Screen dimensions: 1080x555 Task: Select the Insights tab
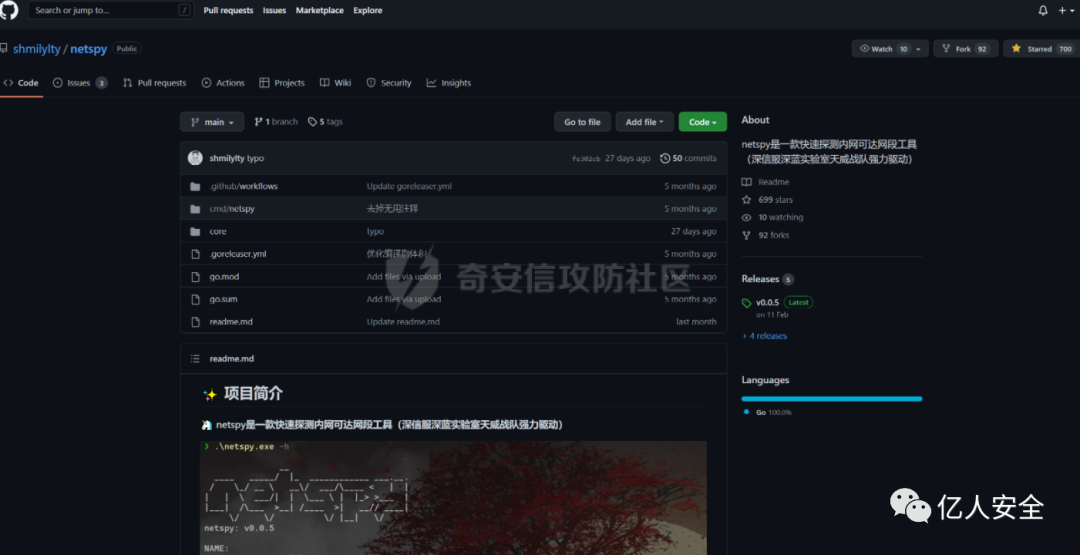[x=448, y=83]
